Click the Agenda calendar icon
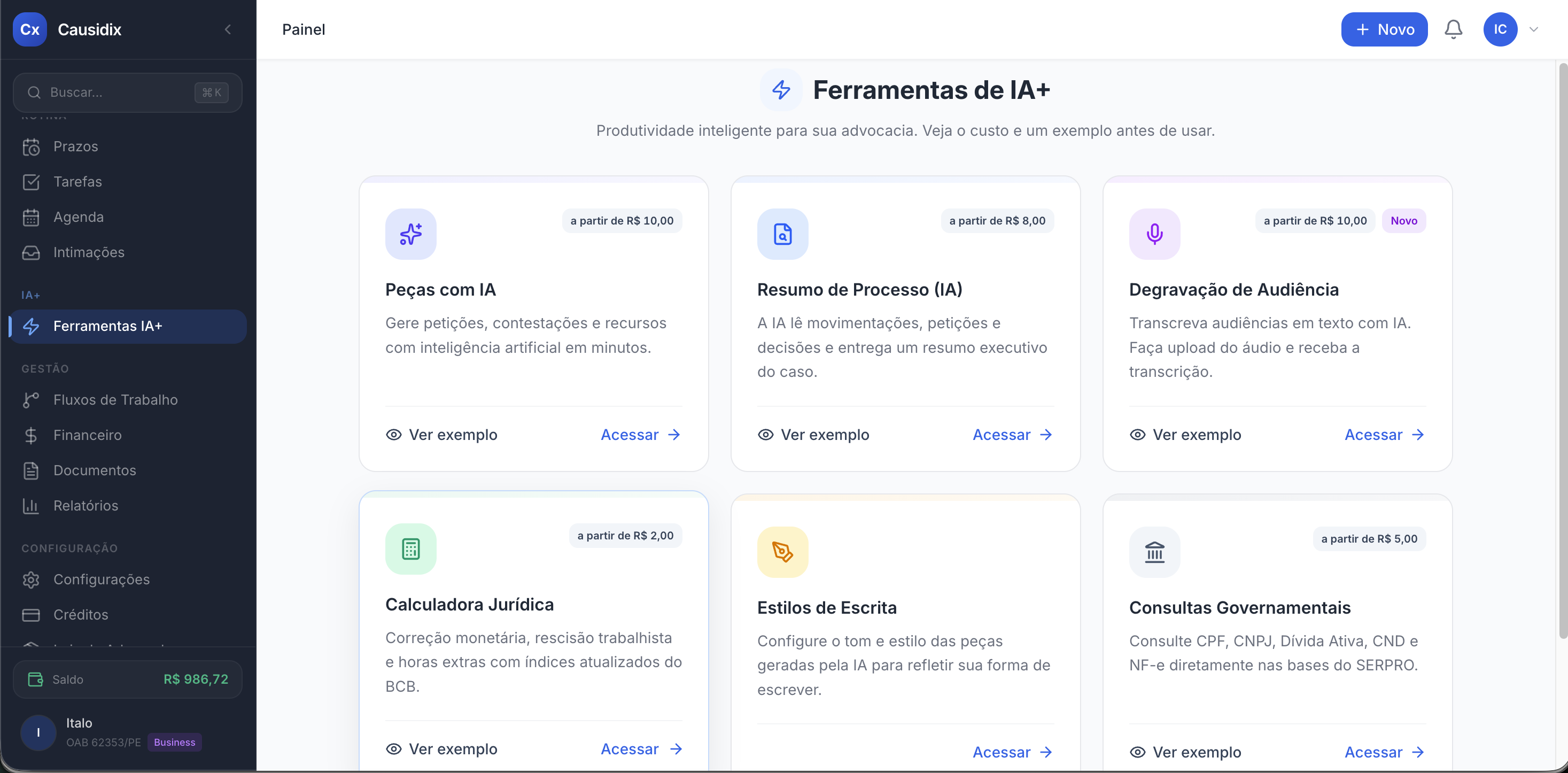Image resolution: width=1568 pixels, height=773 pixels. [x=31, y=217]
